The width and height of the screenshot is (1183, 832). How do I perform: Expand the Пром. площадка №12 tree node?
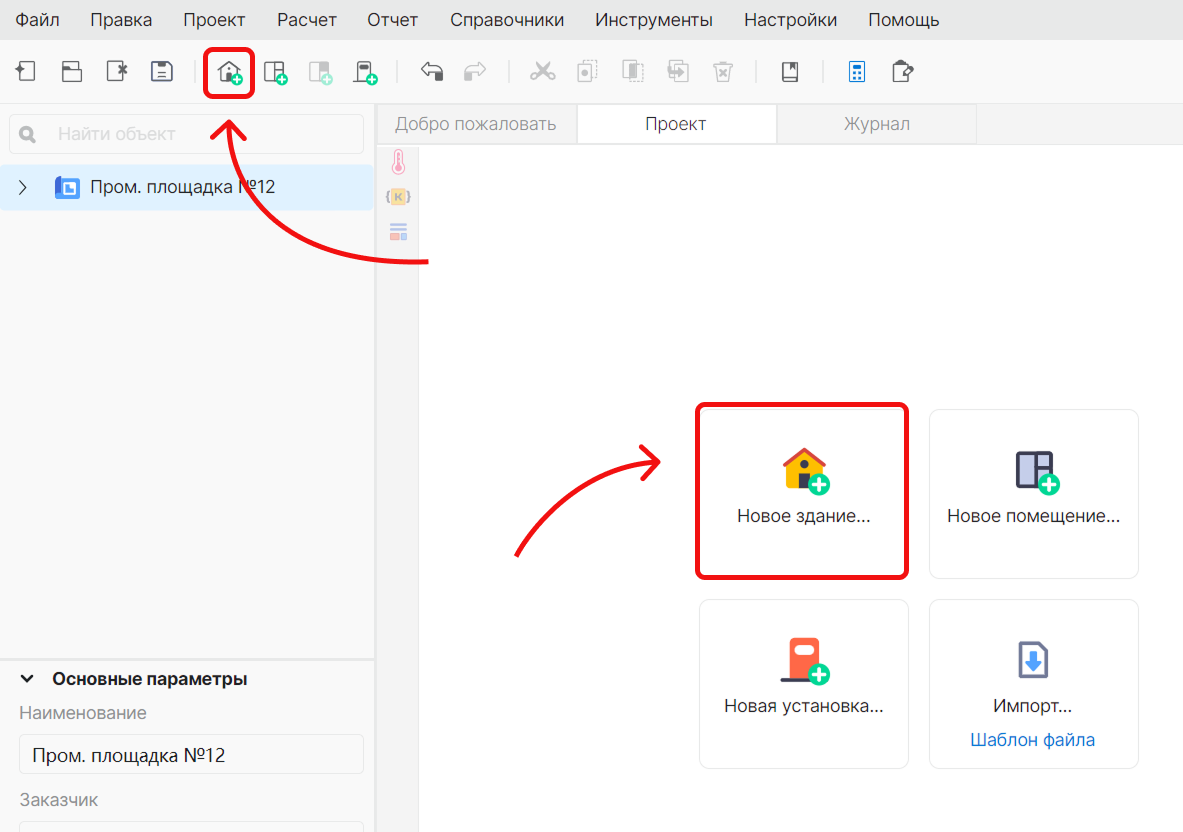pyautogui.click(x=23, y=187)
